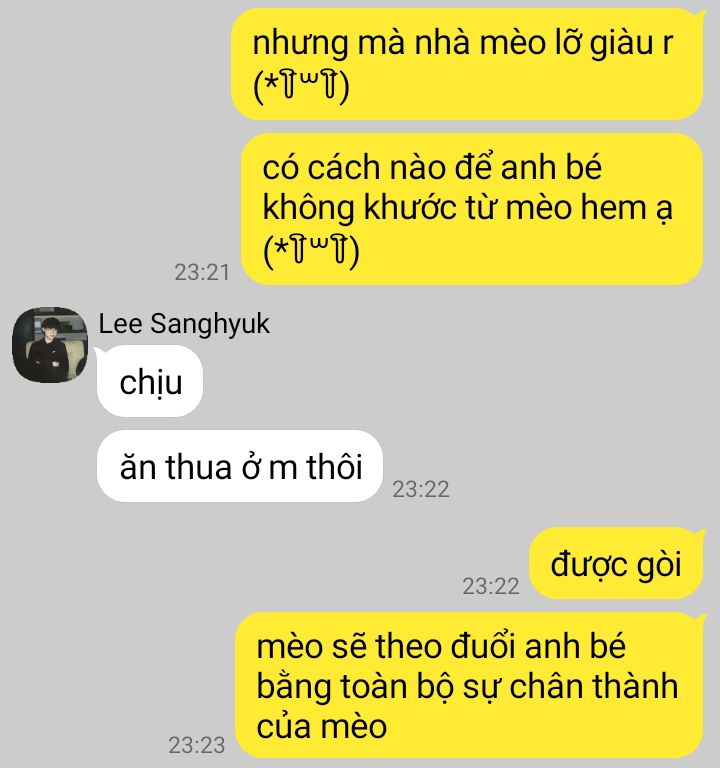Select the message "chịu"
Viewport: 720px width, 768px height.
click(x=150, y=381)
